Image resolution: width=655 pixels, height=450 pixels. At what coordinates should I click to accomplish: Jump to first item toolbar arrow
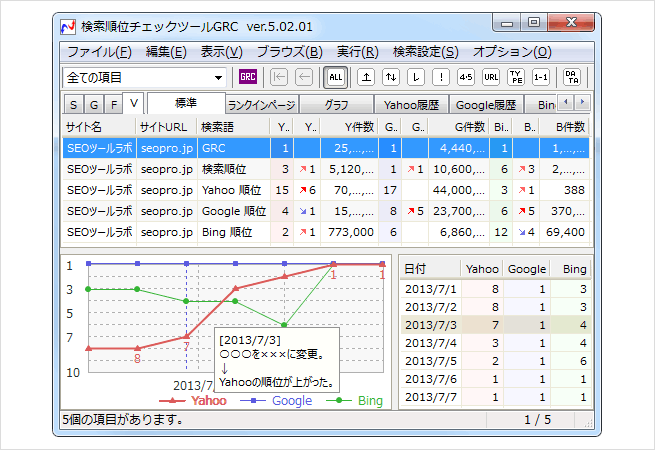click(x=279, y=77)
